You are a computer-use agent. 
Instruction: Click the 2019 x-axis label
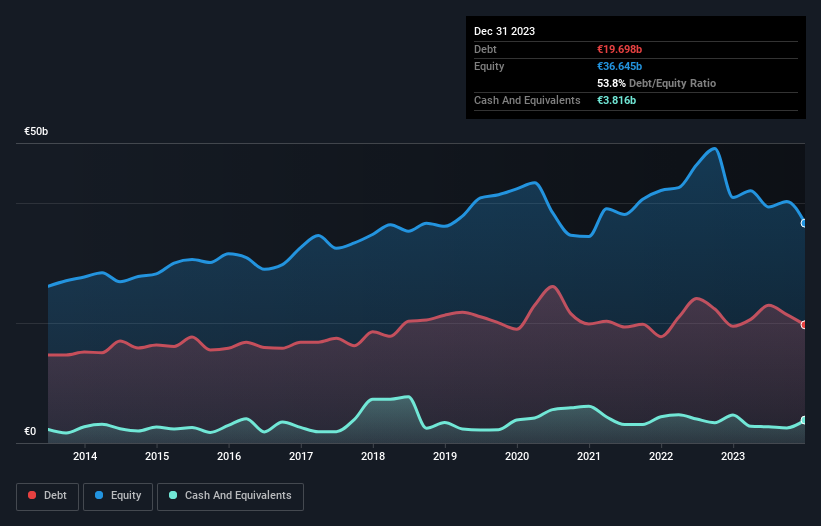[445, 456]
